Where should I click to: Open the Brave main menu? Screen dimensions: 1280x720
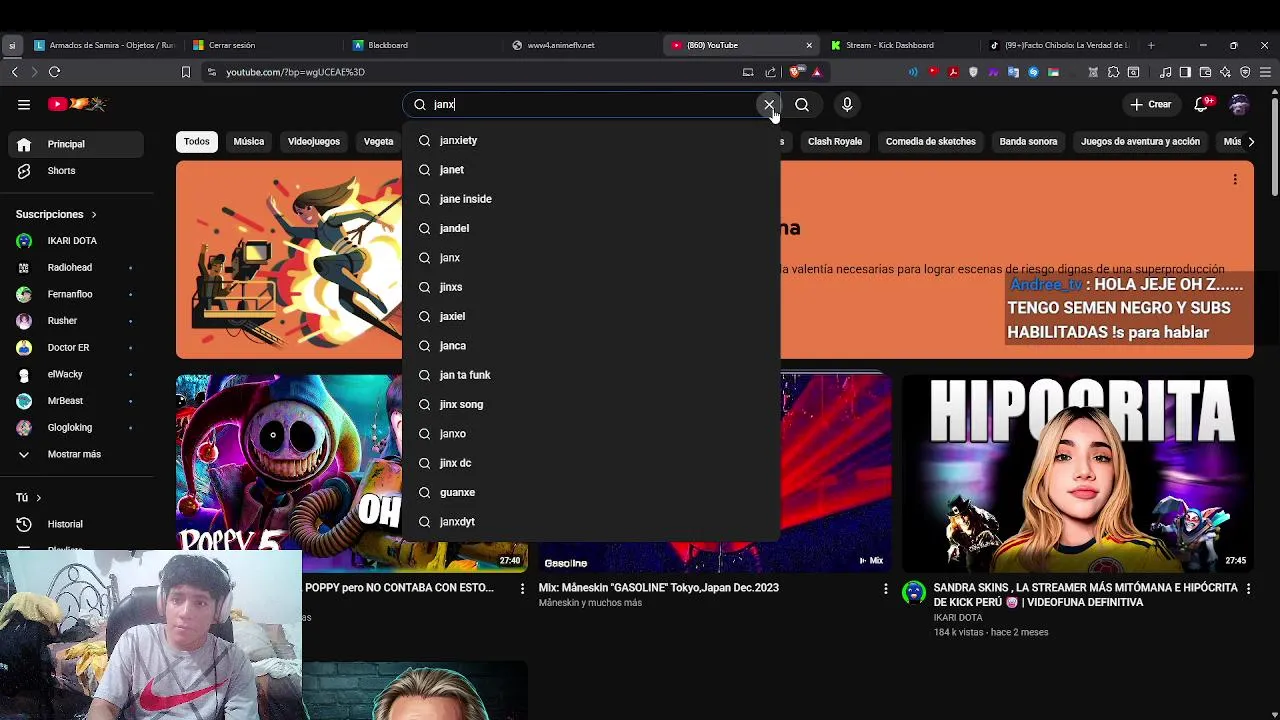pyautogui.click(x=1265, y=72)
